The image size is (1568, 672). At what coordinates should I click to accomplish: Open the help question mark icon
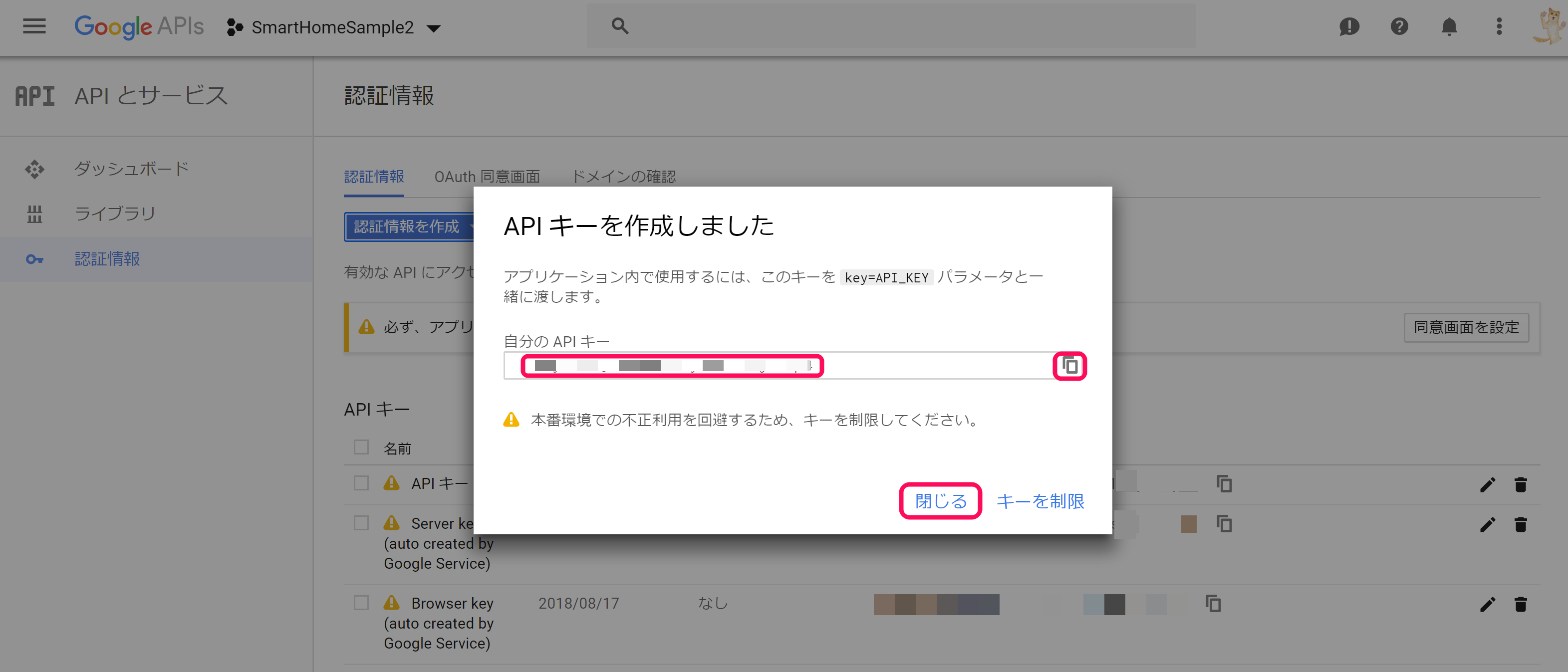pos(1399,26)
